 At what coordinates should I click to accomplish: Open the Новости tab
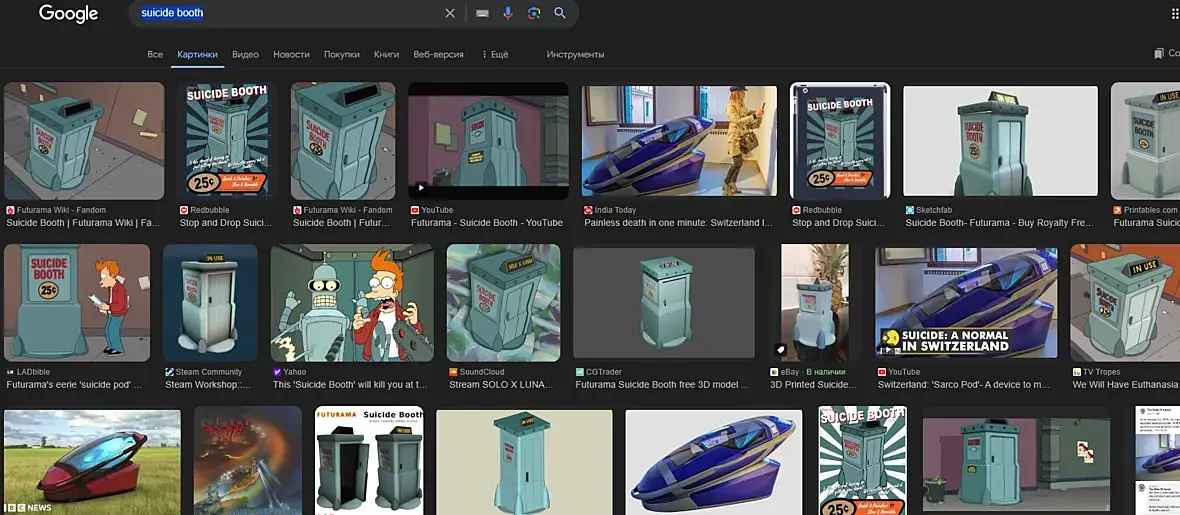point(291,54)
